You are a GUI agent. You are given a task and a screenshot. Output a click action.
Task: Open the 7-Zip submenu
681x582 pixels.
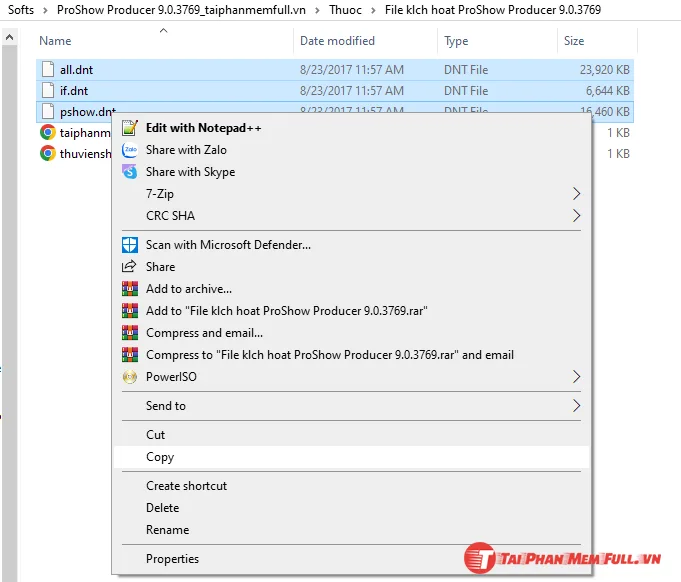(x=351, y=194)
